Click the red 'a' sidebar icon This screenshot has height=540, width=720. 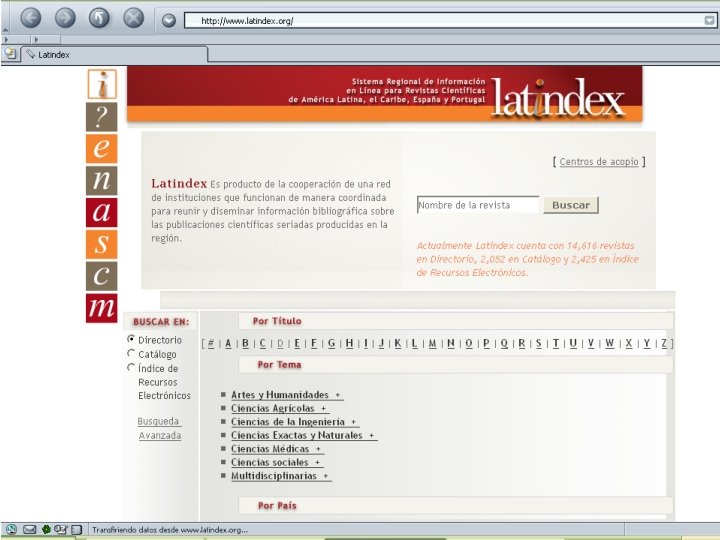click(101, 212)
